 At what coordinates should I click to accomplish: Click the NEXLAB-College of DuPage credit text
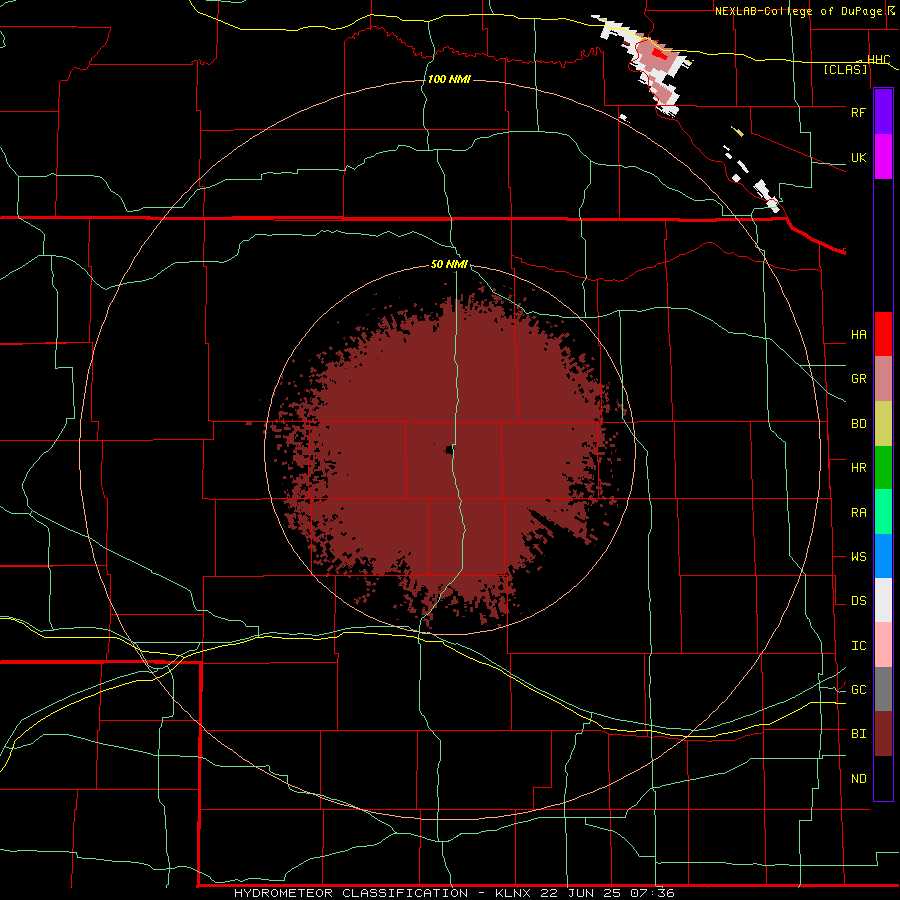(x=801, y=11)
